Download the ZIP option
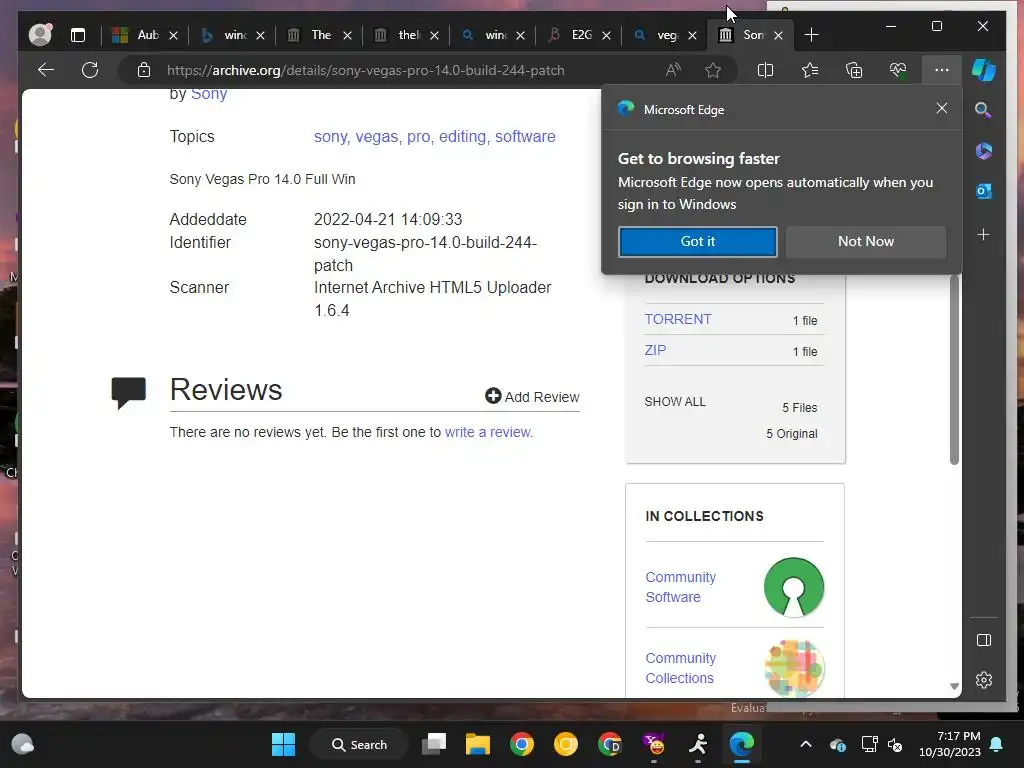The width and height of the screenshot is (1024, 768). (x=655, y=350)
